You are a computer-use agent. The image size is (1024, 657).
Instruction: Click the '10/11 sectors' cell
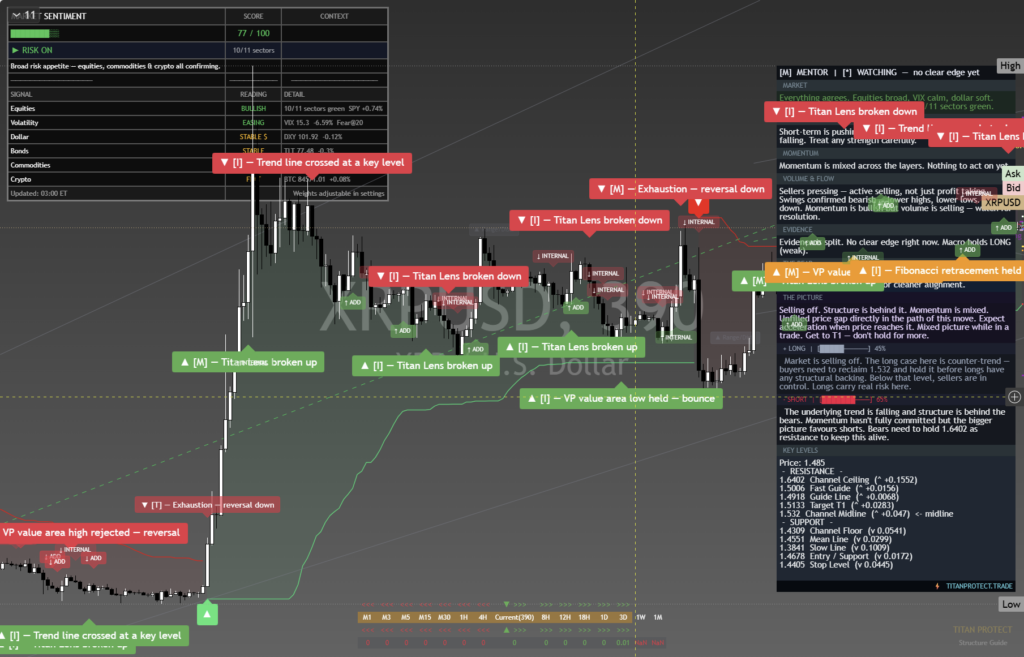[x=253, y=50]
